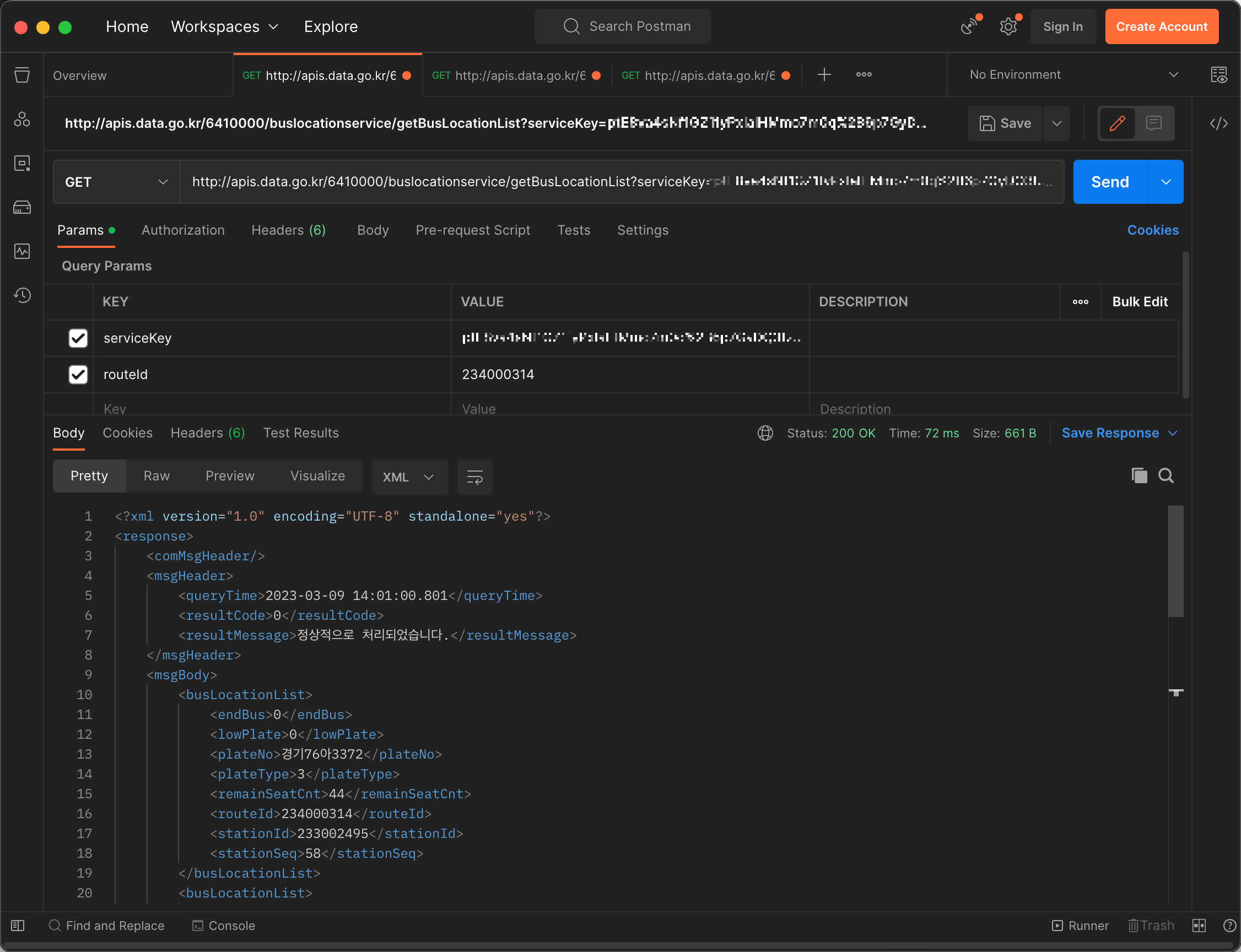Open the Mock Servers sidebar icon

[22, 207]
